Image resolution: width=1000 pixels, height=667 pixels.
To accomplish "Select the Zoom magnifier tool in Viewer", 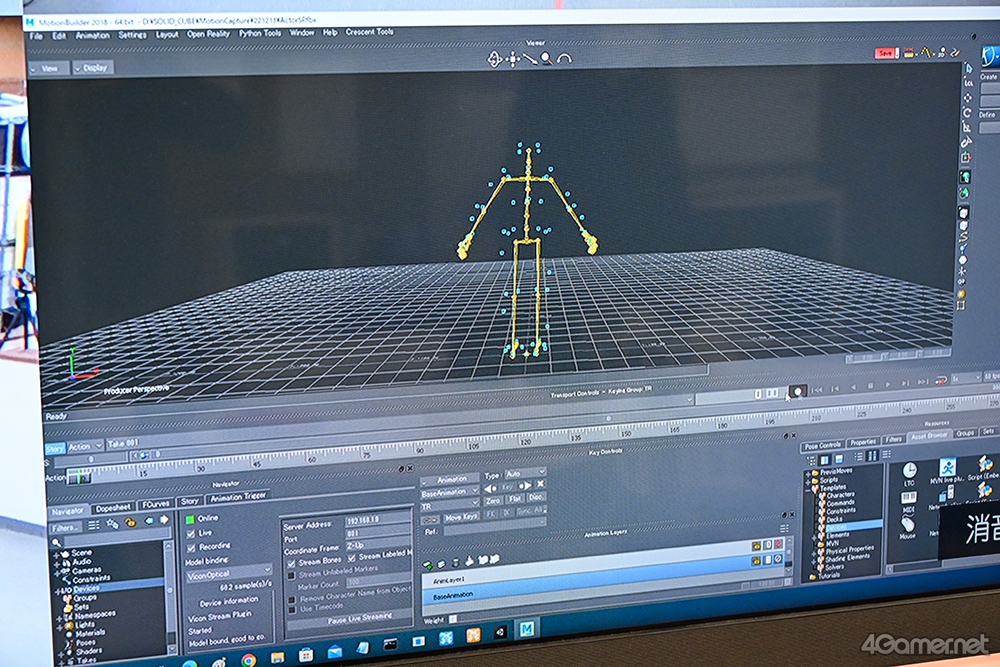I will (547, 59).
